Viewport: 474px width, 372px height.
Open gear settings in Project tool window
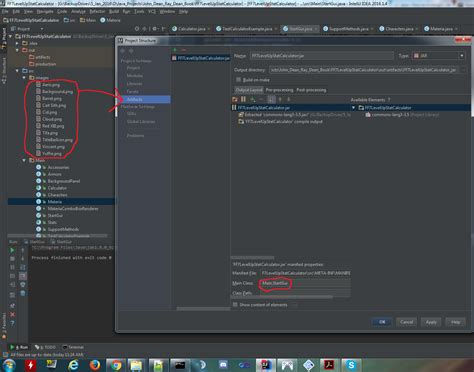pos(155,29)
